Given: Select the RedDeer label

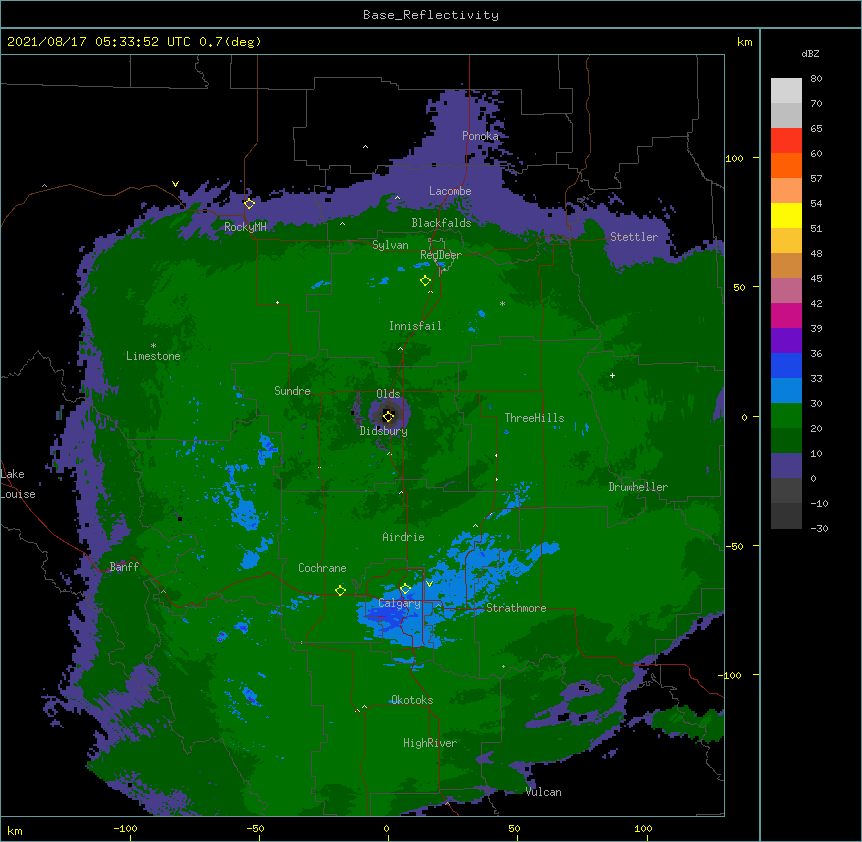Looking at the screenshot, I should click(x=441, y=255).
